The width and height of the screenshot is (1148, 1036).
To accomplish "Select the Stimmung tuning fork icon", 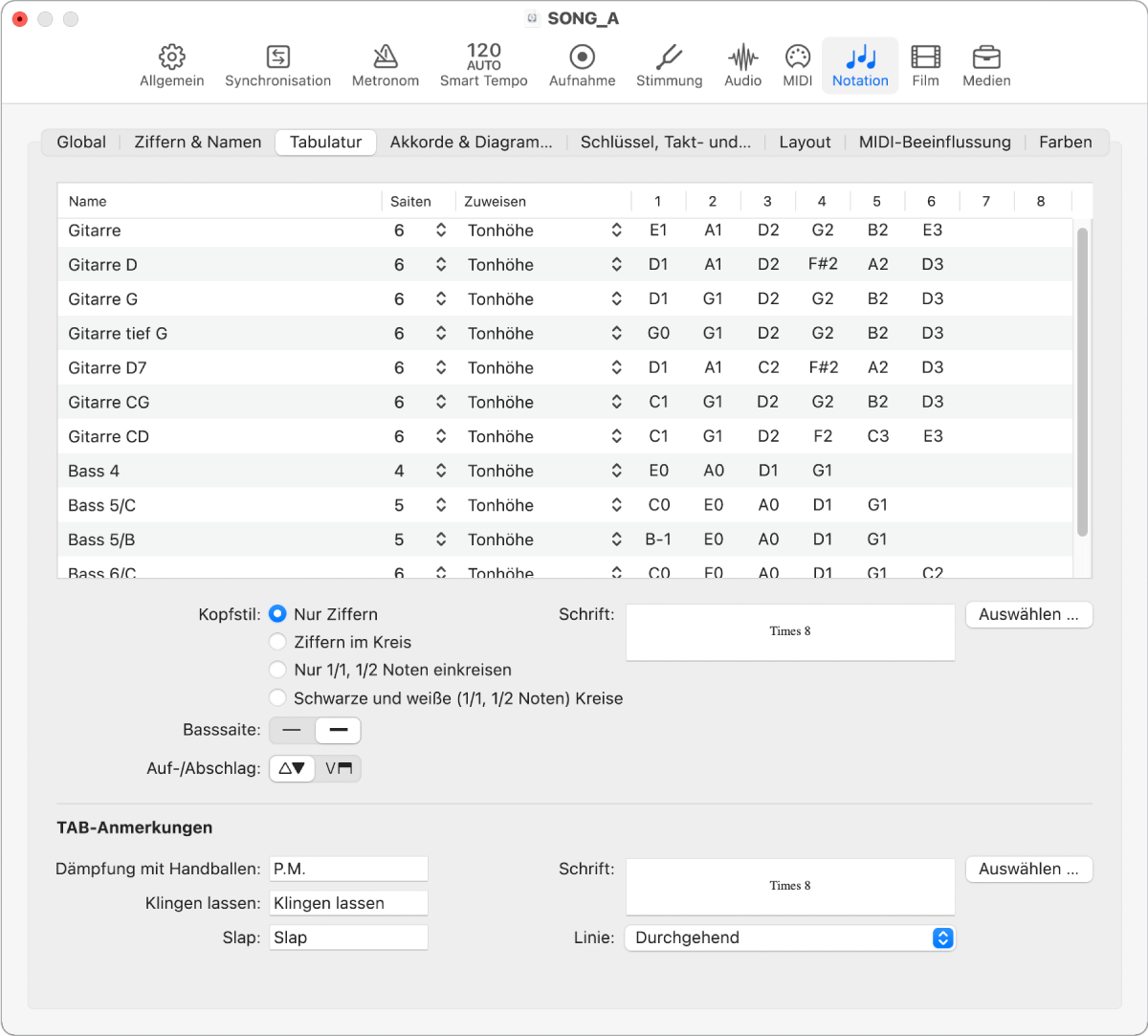I will tap(669, 65).
